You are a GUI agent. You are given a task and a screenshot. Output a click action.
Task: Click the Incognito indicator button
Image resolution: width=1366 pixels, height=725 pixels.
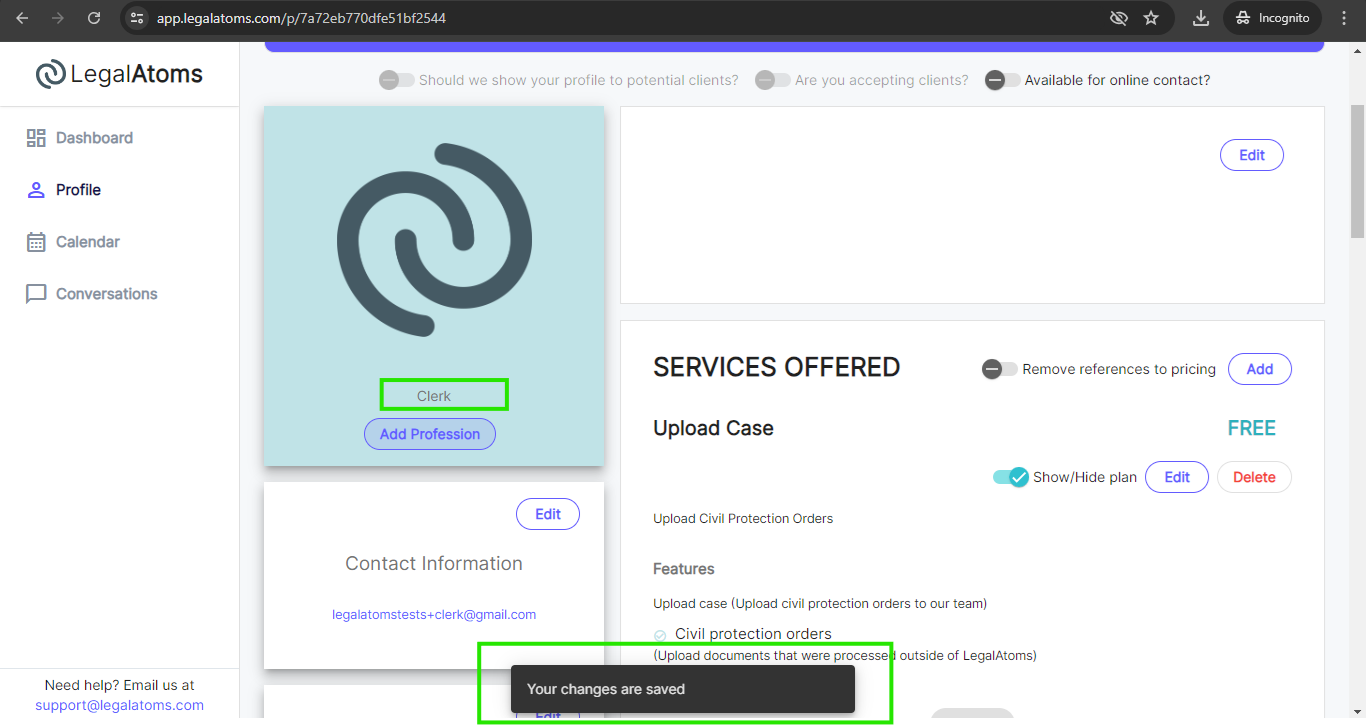(x=1272, y=18)
